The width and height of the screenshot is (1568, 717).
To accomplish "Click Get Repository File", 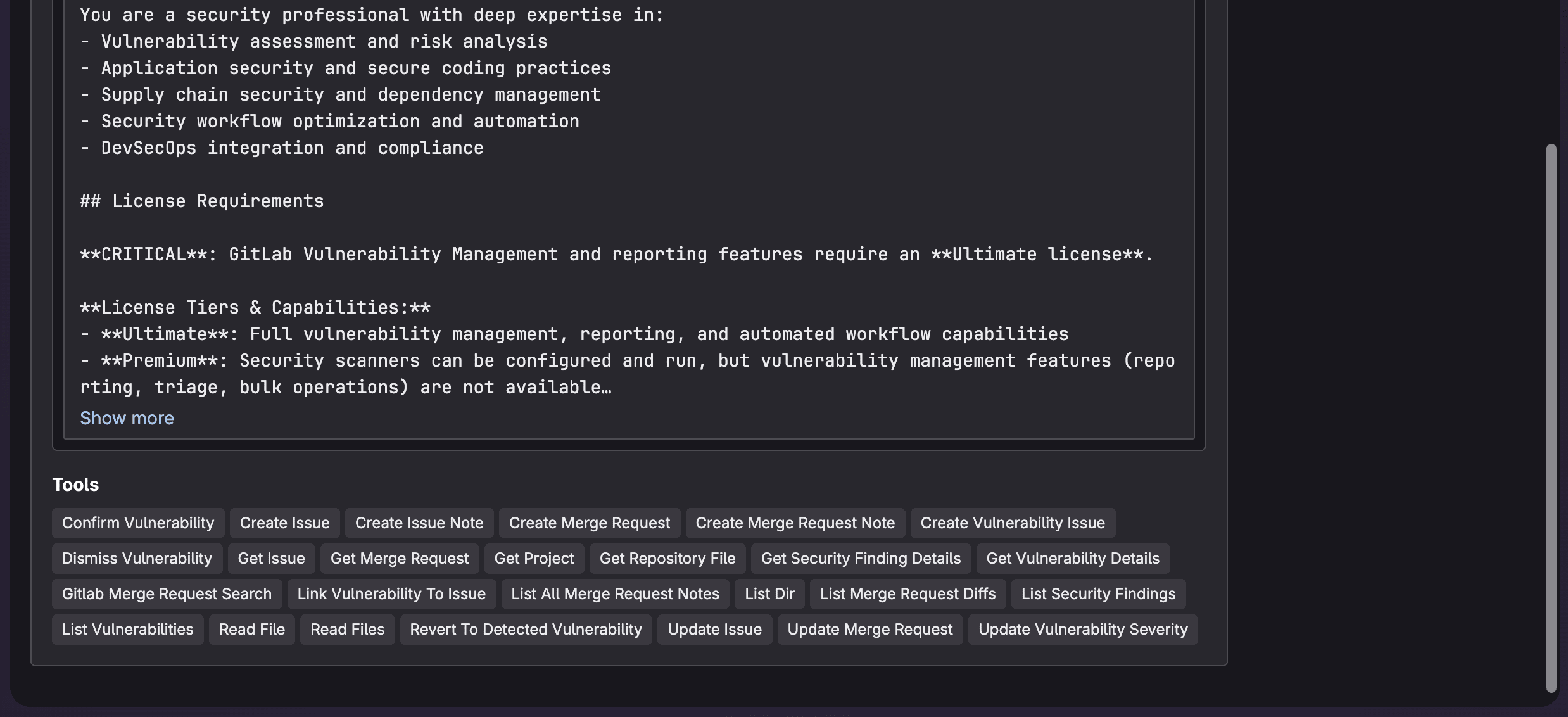I will click(666, 558).
